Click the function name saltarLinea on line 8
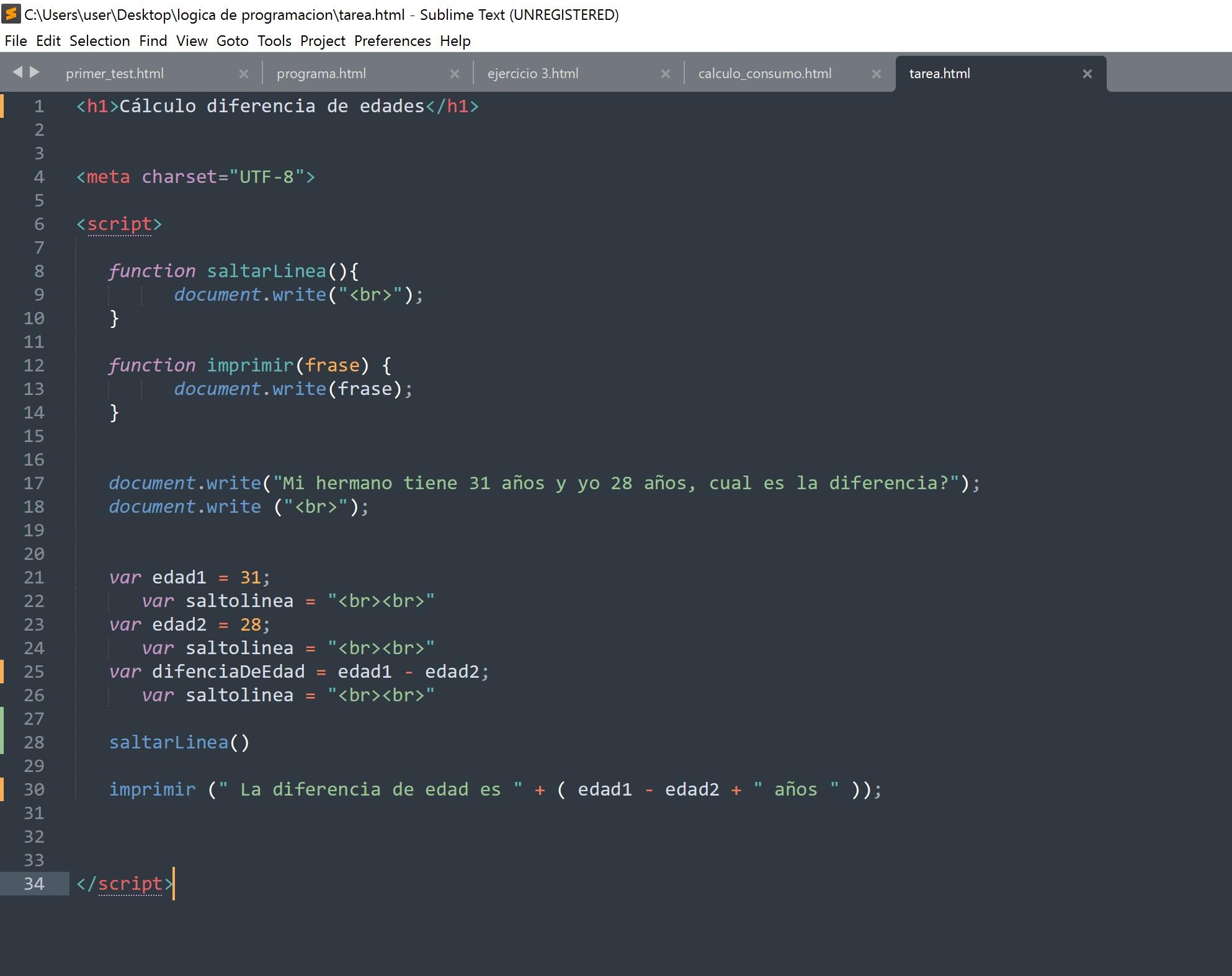 (267, 271)
